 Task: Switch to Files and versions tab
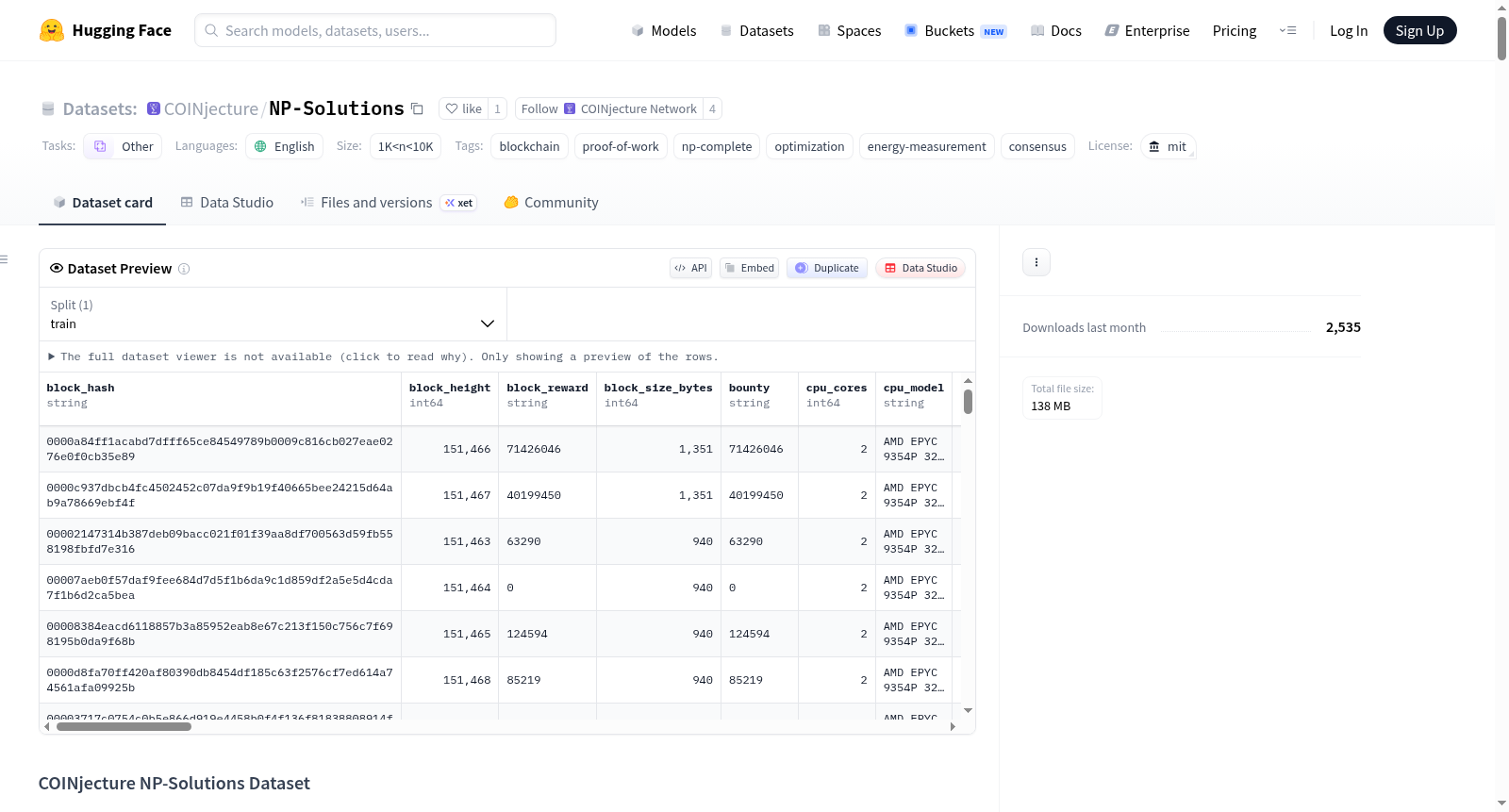tap(389, 203)
